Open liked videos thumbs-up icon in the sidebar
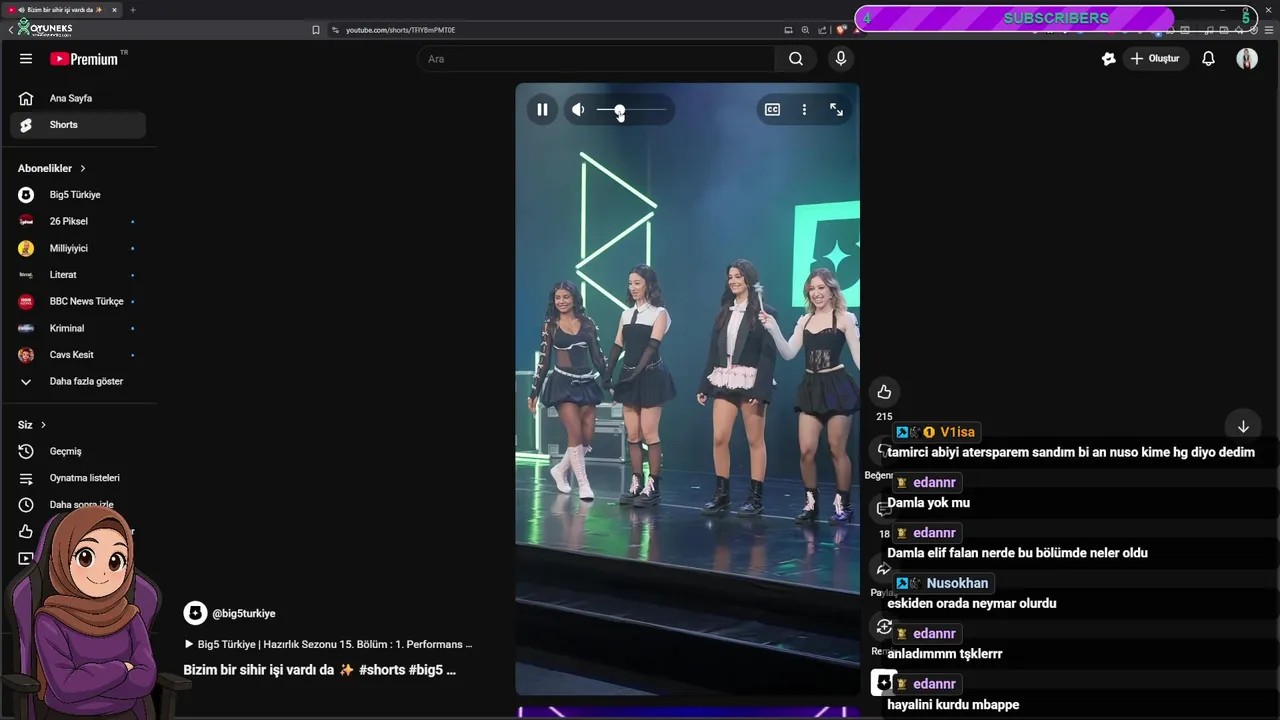1280x720 pixels. (x=26, y=531)
